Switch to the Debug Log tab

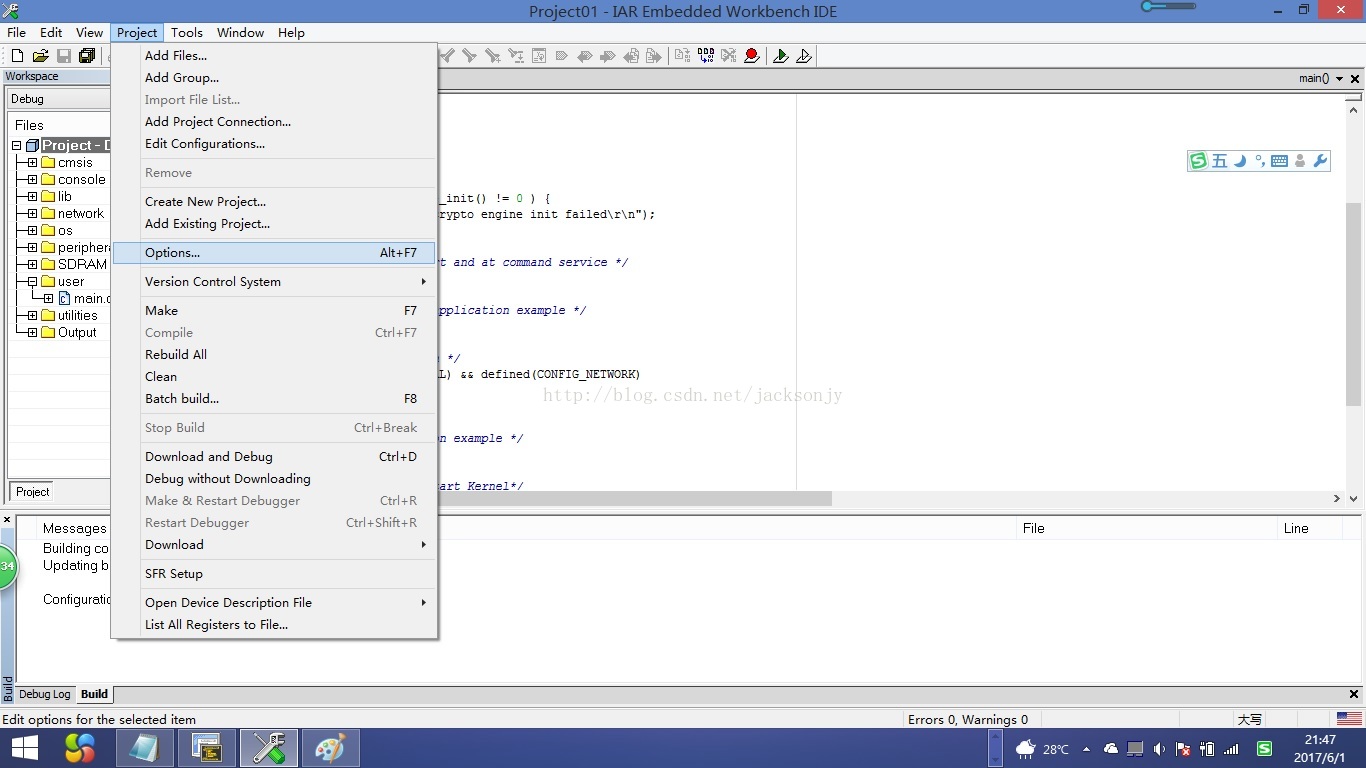point(45,694)
